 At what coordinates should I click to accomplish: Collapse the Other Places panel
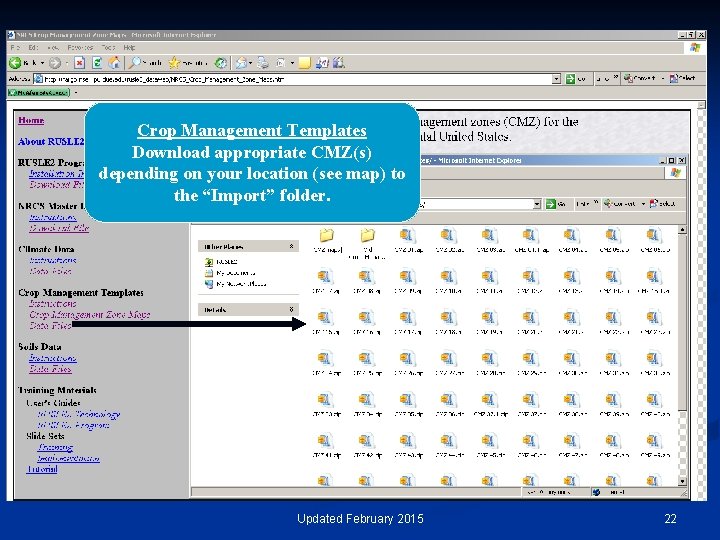coord(291,247)
